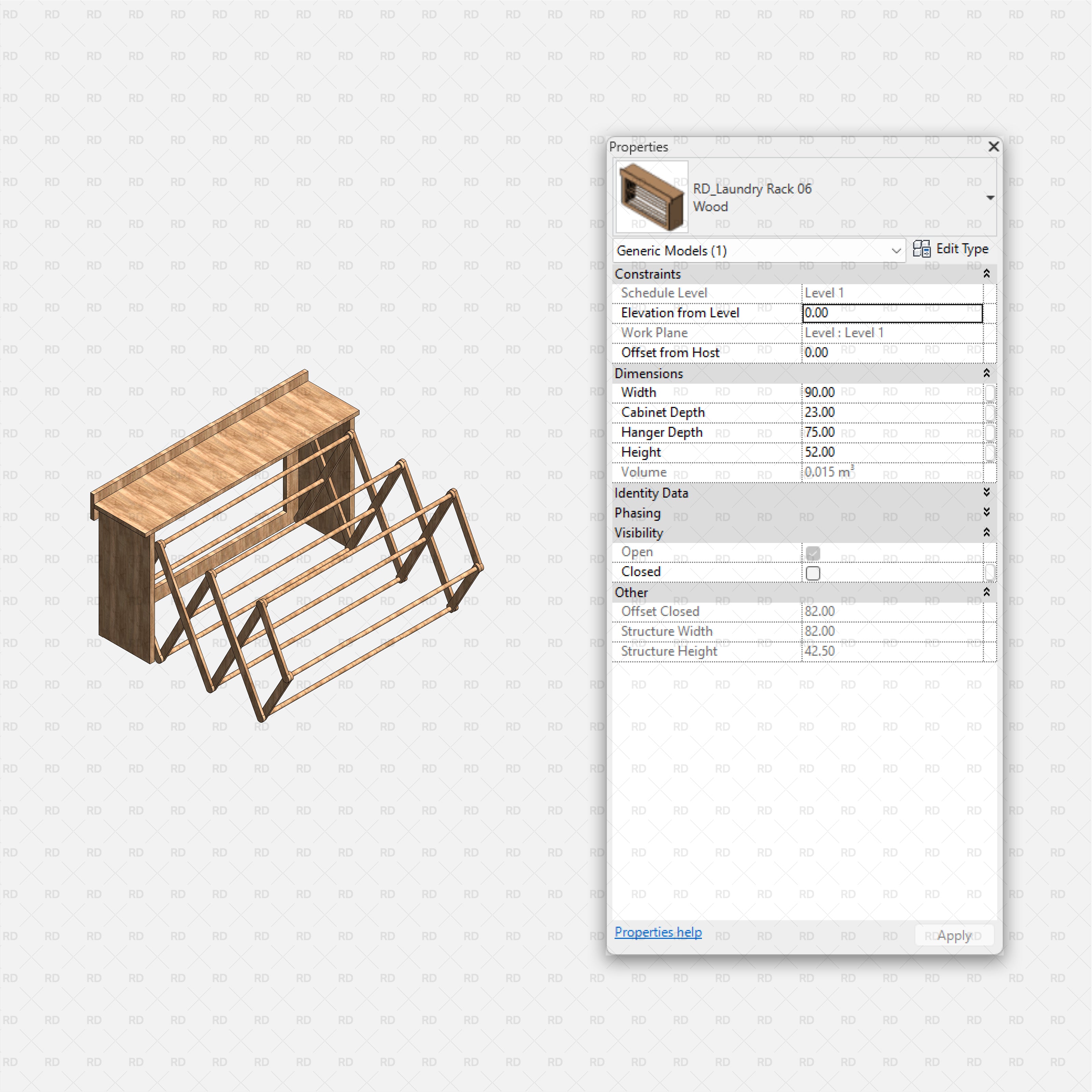Click the associate parameter button for Height
This screenshot has height=1092, width=1092.
pyautogui.click(x=990, y=452)
